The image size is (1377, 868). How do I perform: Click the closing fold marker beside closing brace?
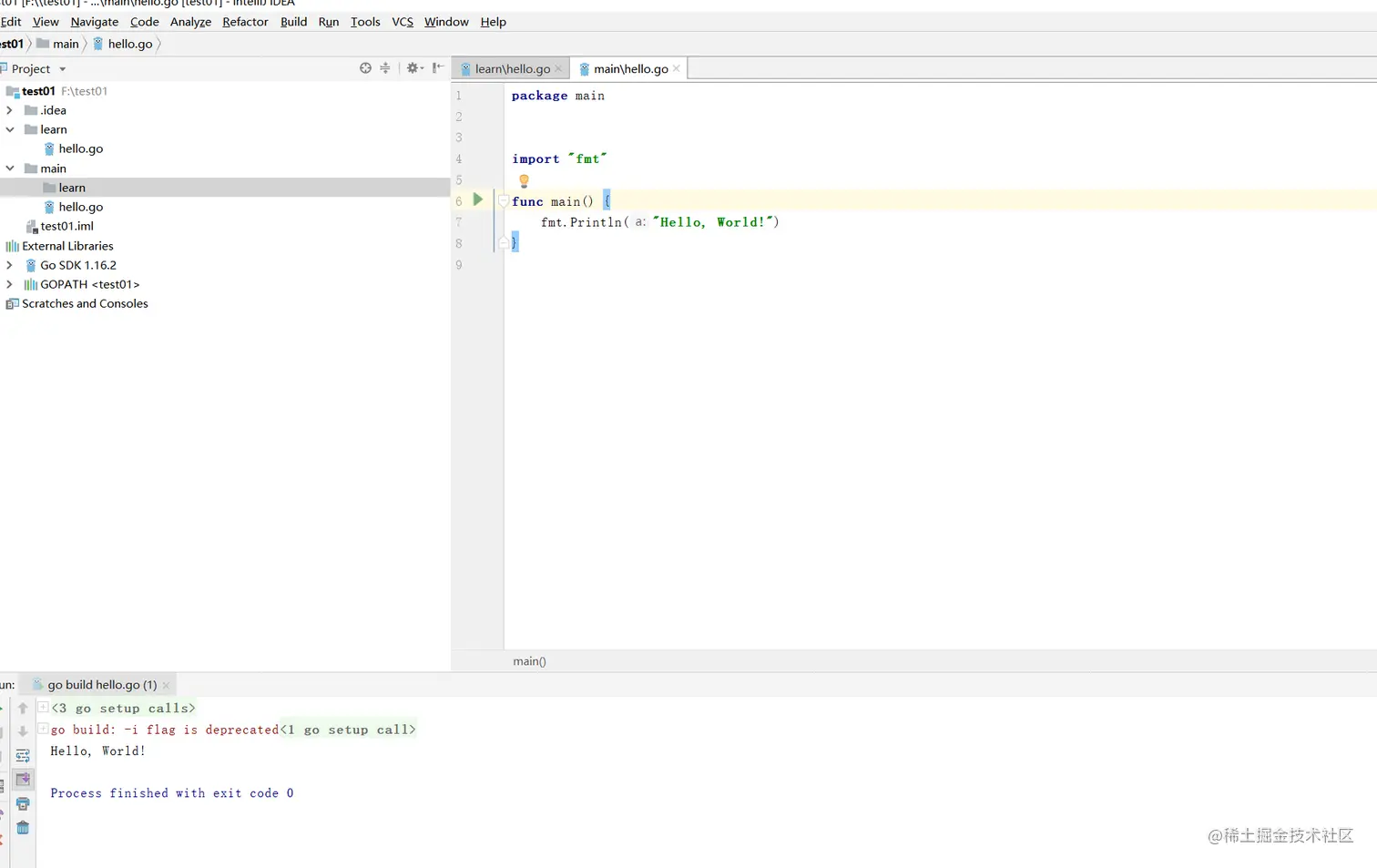[x=504, y=242]
